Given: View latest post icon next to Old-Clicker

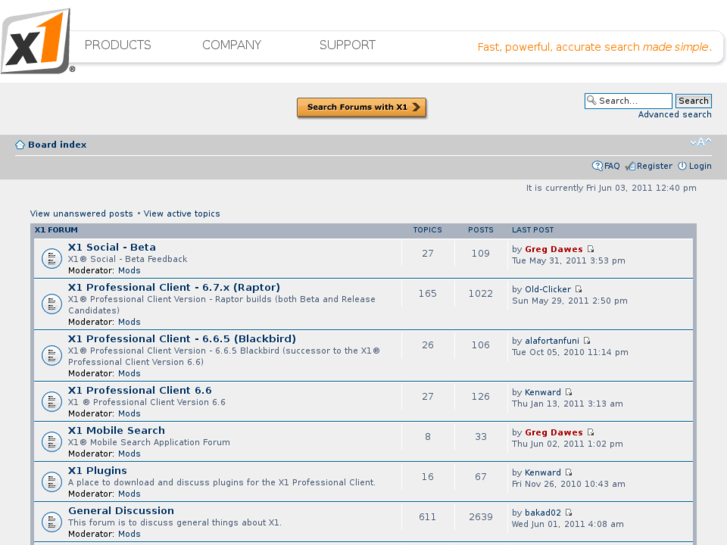Looking at the screenshot, I should pos(579,289).
